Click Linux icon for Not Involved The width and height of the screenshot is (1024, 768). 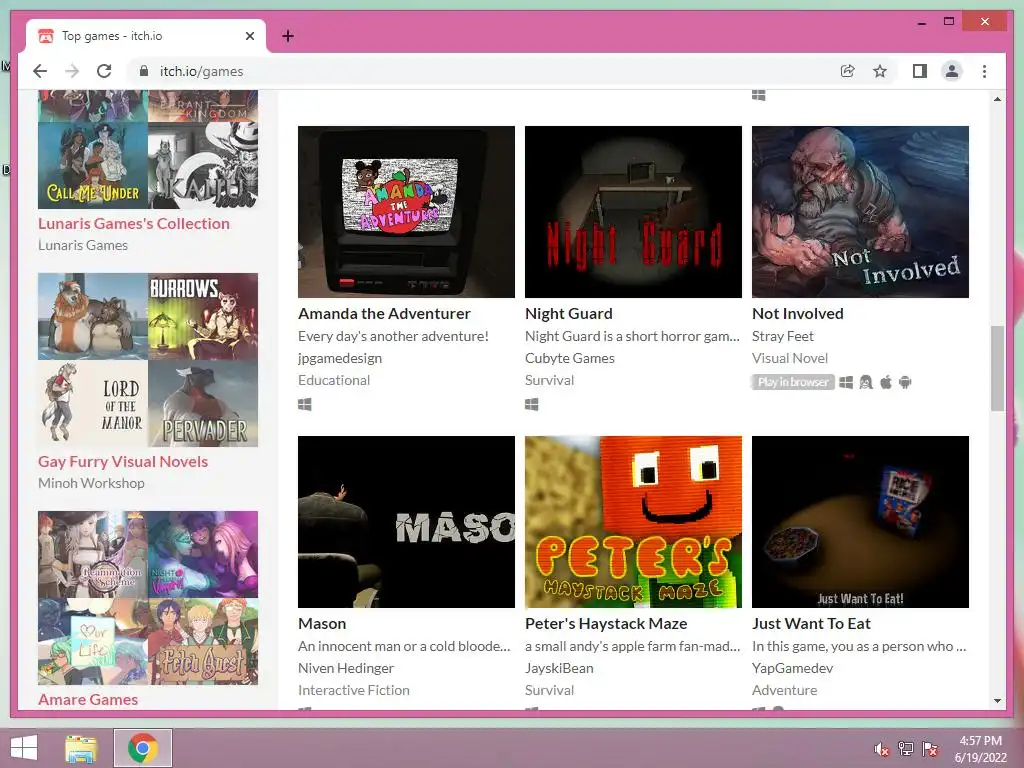click(866, 382)
